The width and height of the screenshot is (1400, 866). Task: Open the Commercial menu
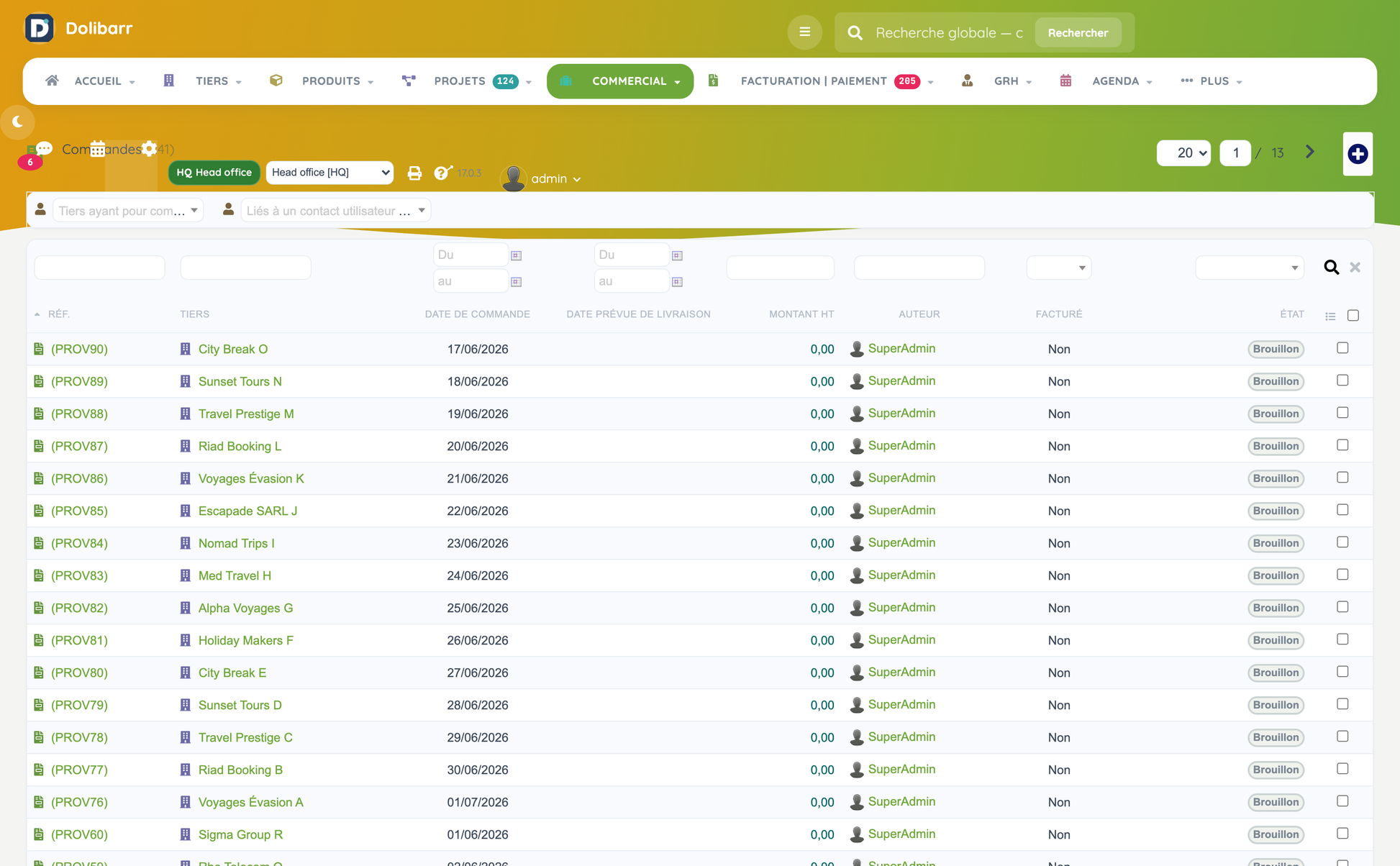coord(620,81)
